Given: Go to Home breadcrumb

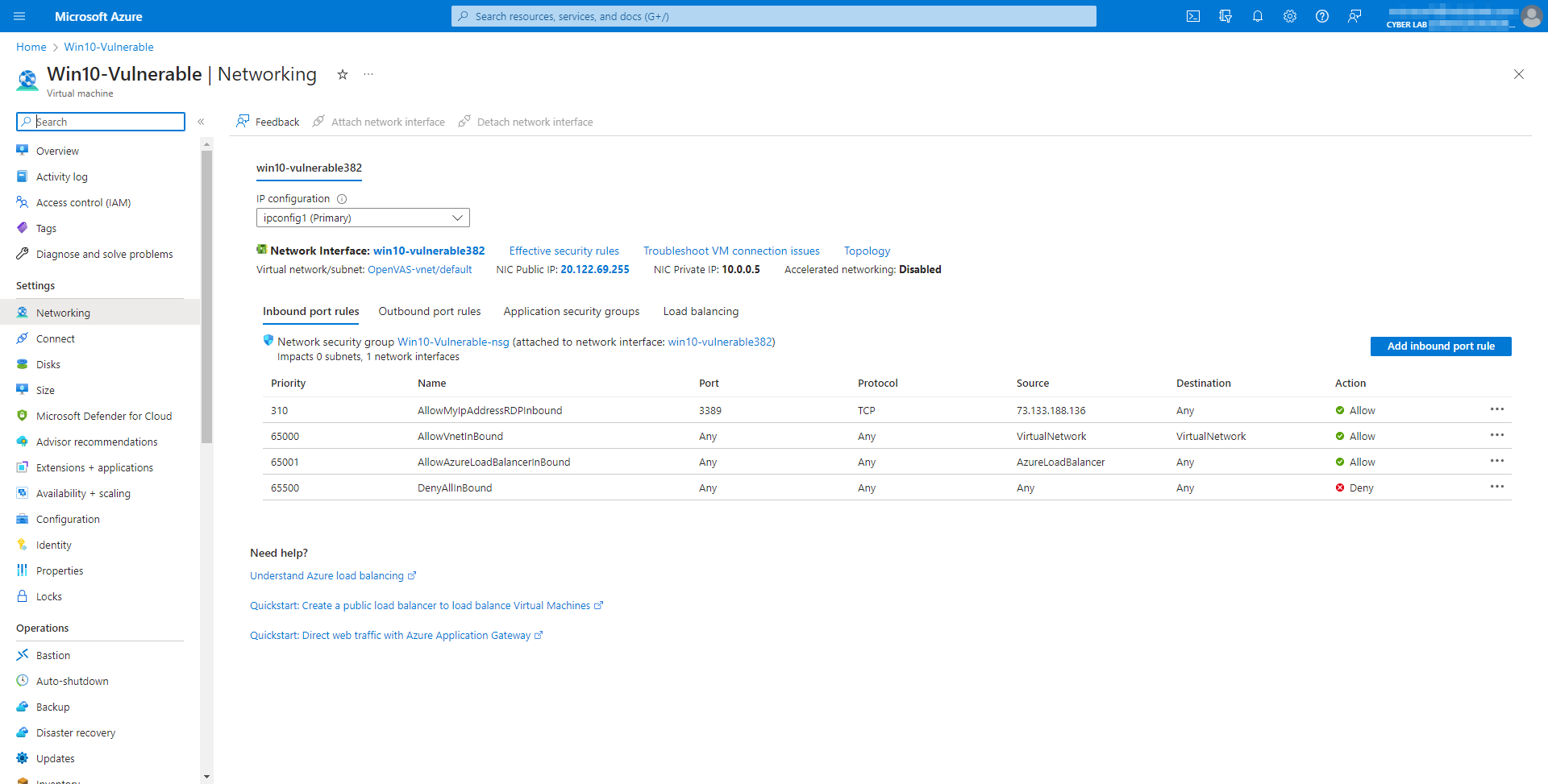Looking at the screenshot, I should [x=31, y=47].
